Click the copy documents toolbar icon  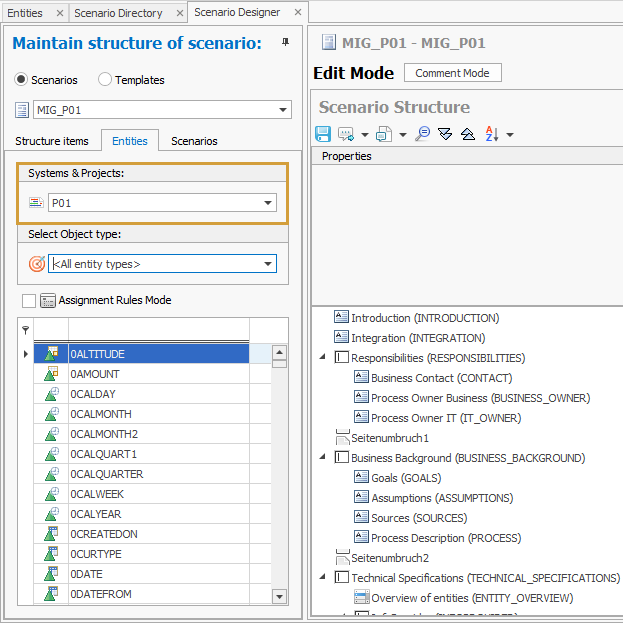[x=383, y=134]
